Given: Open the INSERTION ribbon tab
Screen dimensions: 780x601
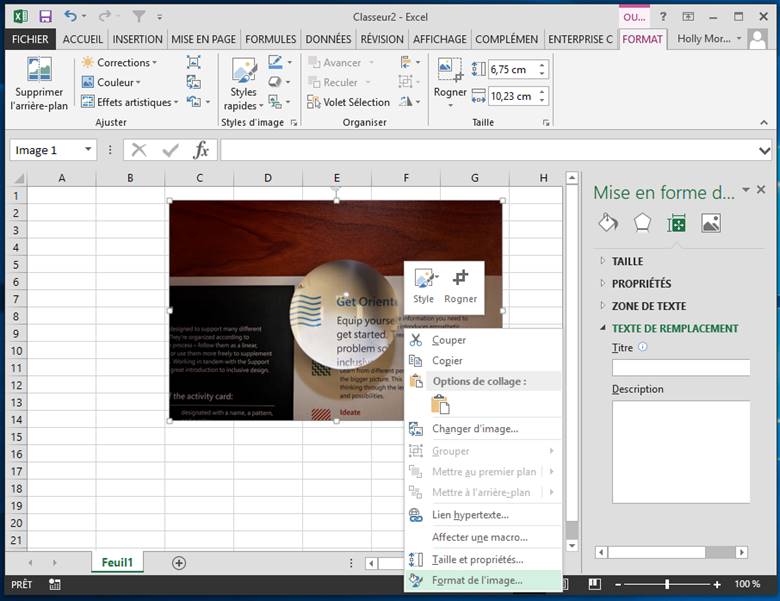Looking at the screenshot, I should coord(137,39).
